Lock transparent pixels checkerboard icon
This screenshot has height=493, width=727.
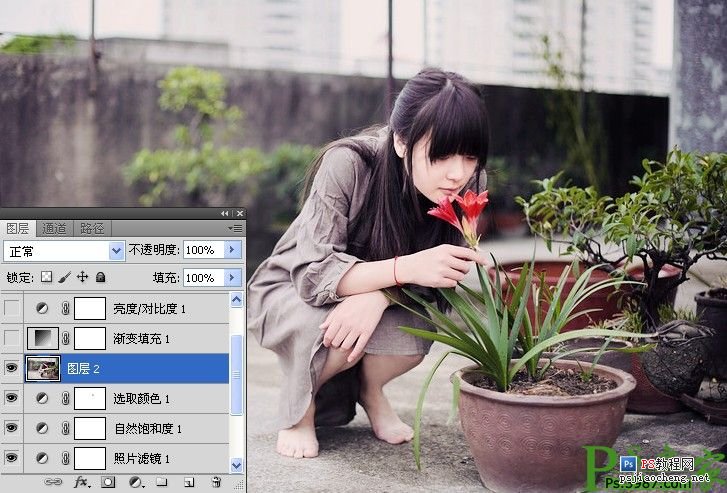coord(46,277)
